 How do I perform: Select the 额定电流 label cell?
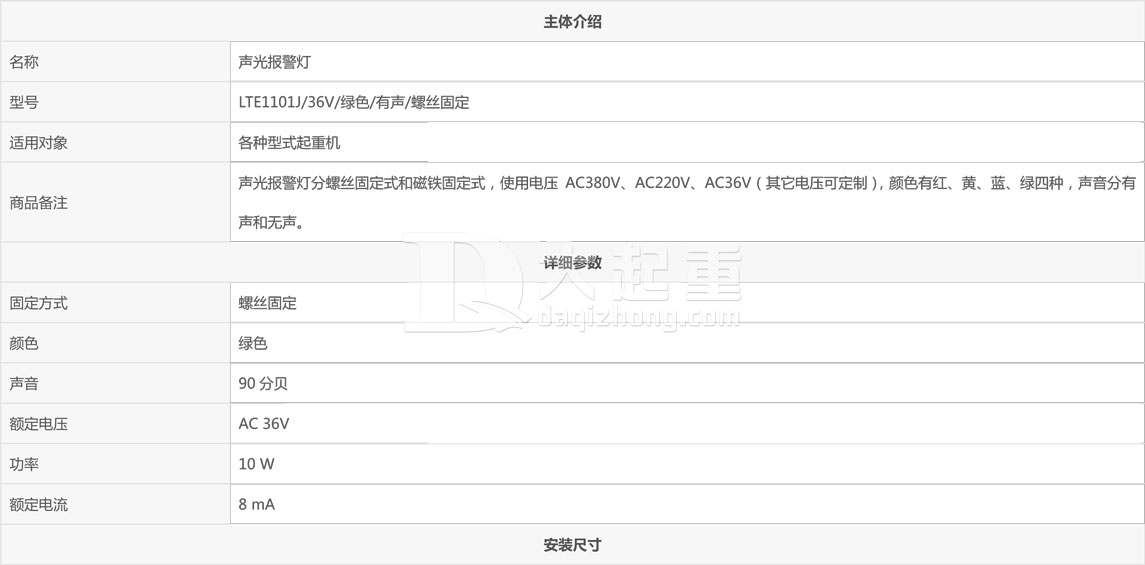click(115, 504)
